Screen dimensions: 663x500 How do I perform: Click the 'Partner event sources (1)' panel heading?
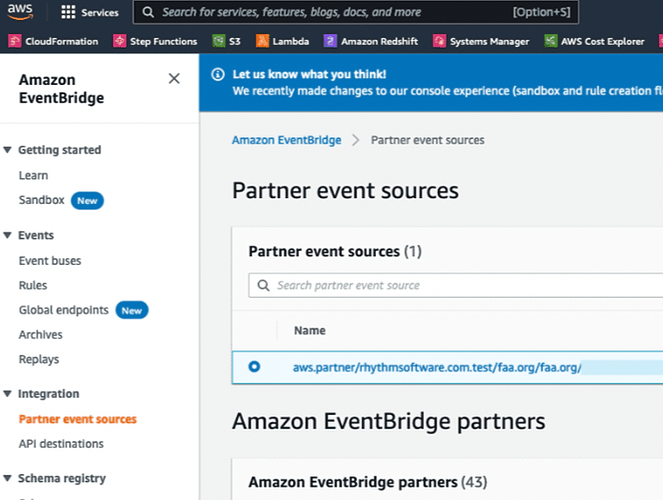[x=335, y=251]
